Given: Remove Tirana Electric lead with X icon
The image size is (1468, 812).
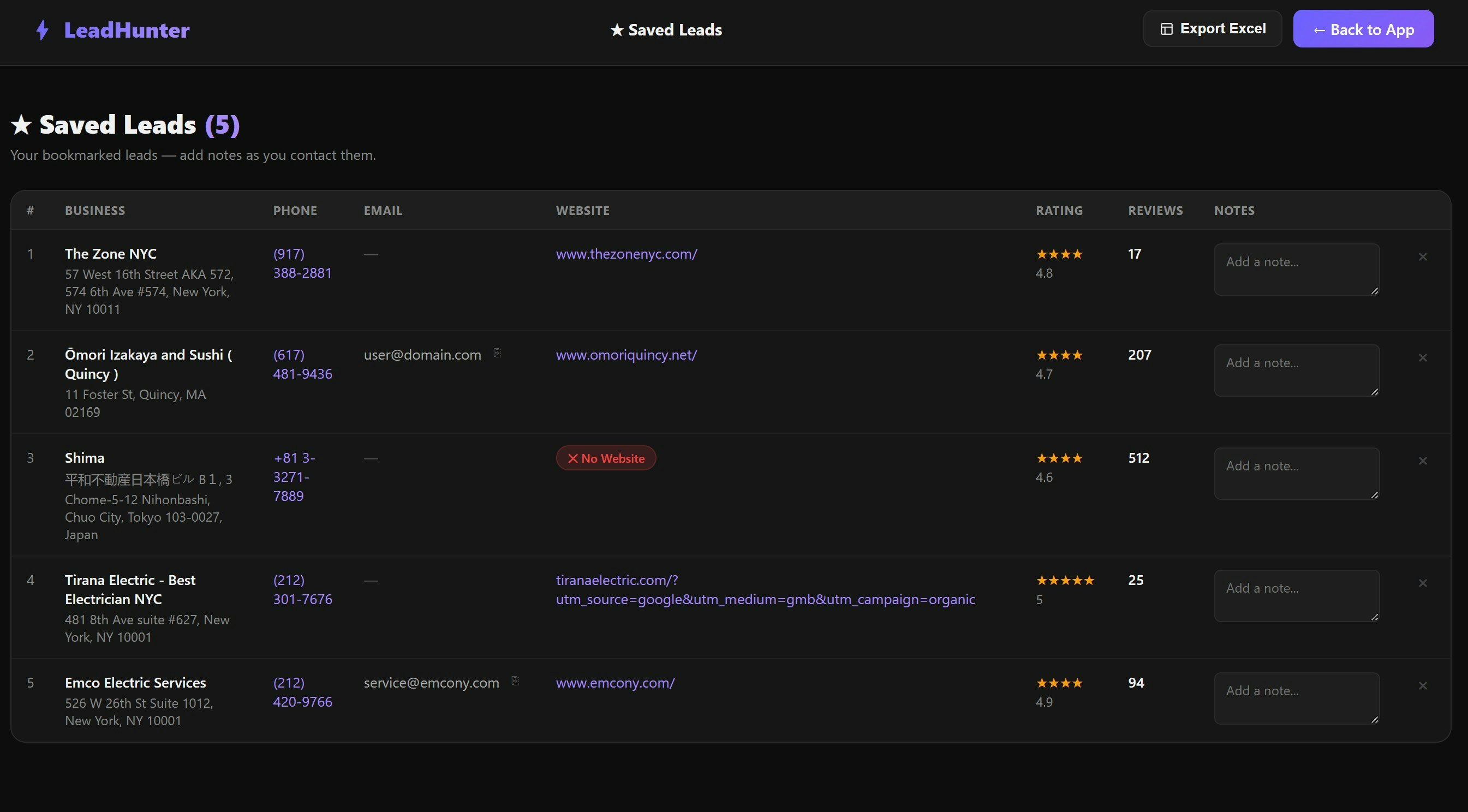Looking at the screenshot, I should coord(1422,583).
